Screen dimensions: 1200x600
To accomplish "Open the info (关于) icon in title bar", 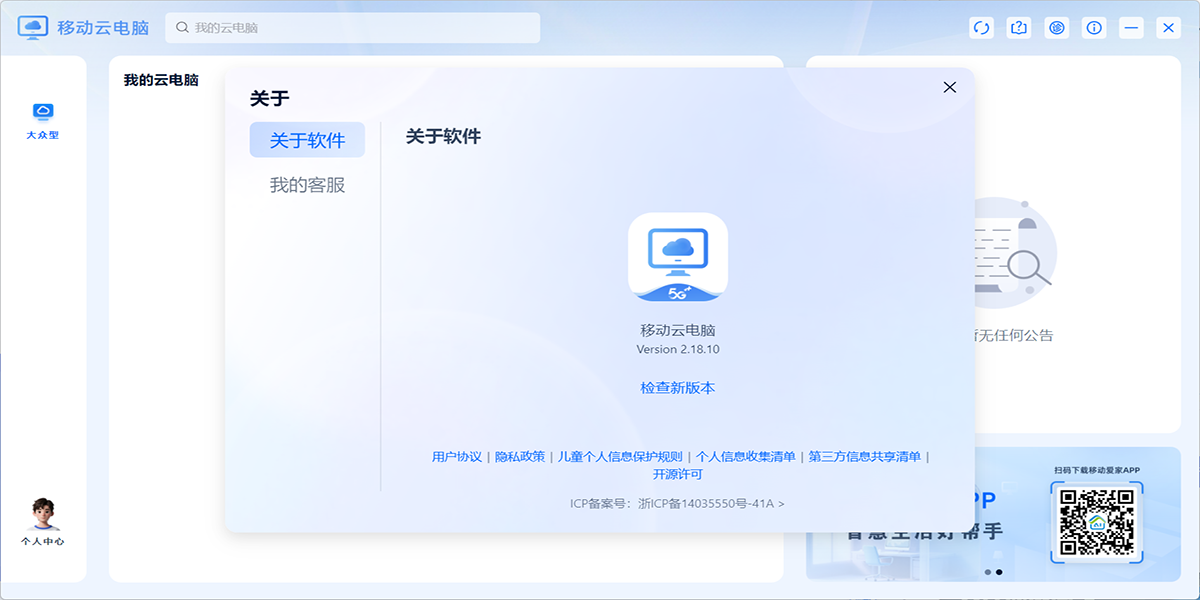I will coord(1094,28).
